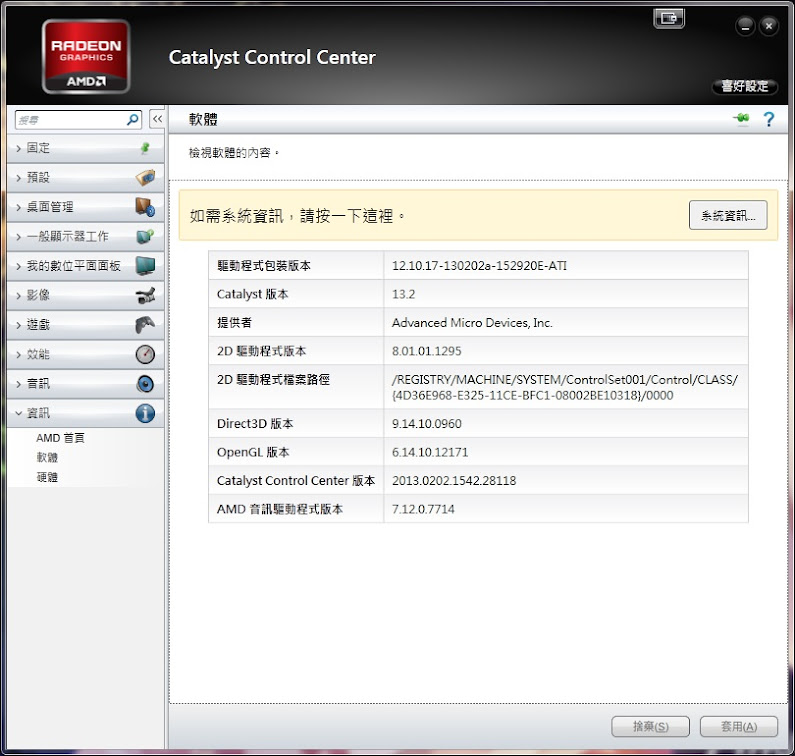Open the 喜好設定 preferences menu

[x=745, y=86]
